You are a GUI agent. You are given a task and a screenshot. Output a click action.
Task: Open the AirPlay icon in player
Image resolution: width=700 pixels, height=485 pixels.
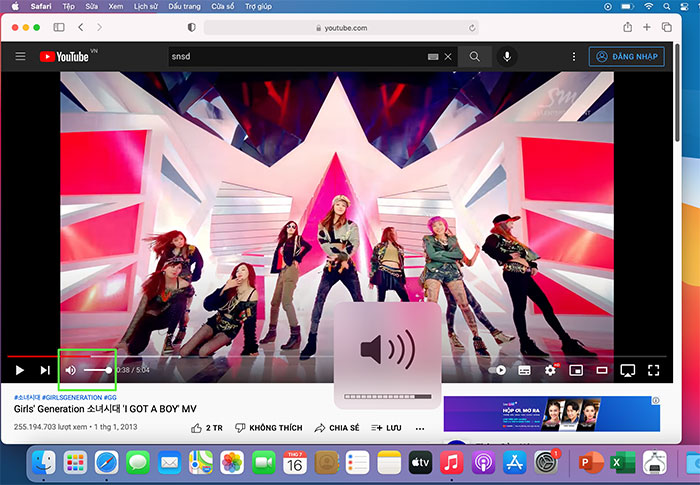(x=628, y=371)
